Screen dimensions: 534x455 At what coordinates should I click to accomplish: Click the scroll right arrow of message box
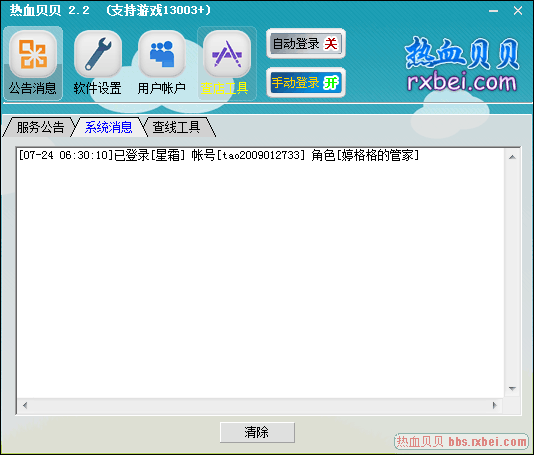(494, 405)
